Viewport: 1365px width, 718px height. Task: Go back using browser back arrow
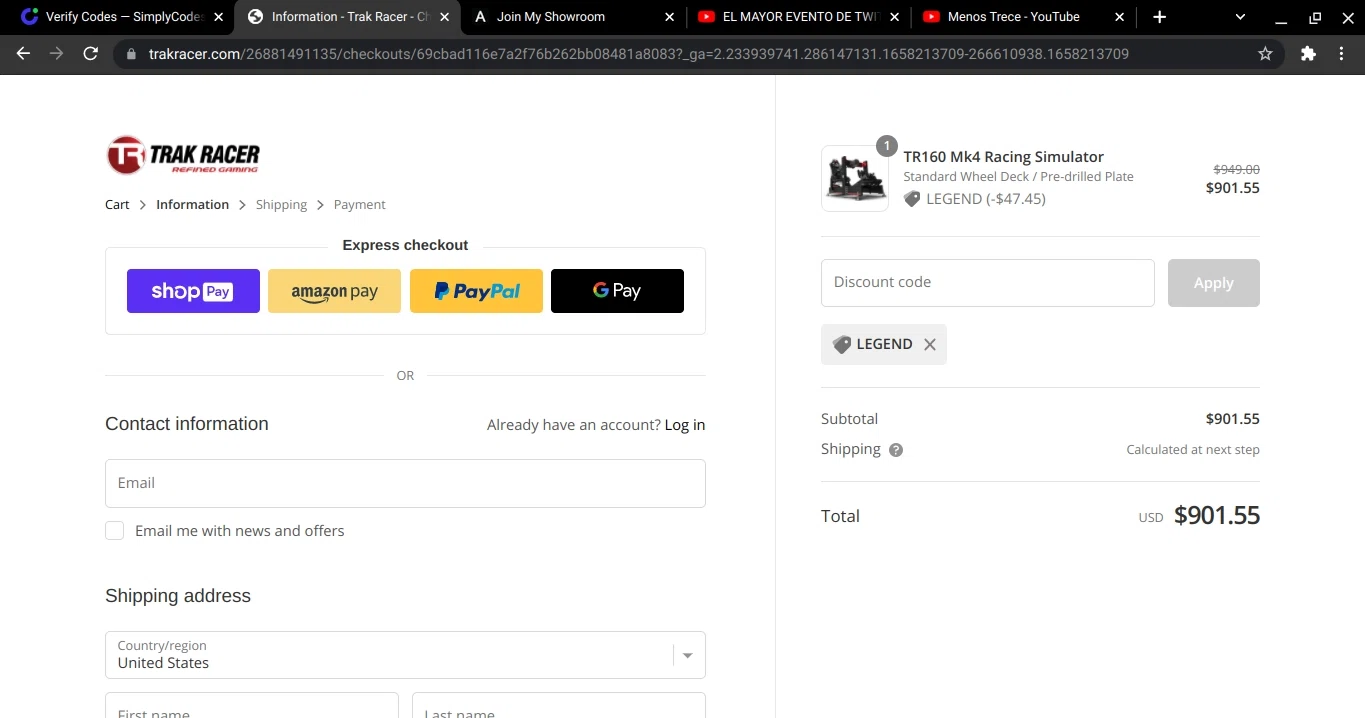(x=23, y=54)
